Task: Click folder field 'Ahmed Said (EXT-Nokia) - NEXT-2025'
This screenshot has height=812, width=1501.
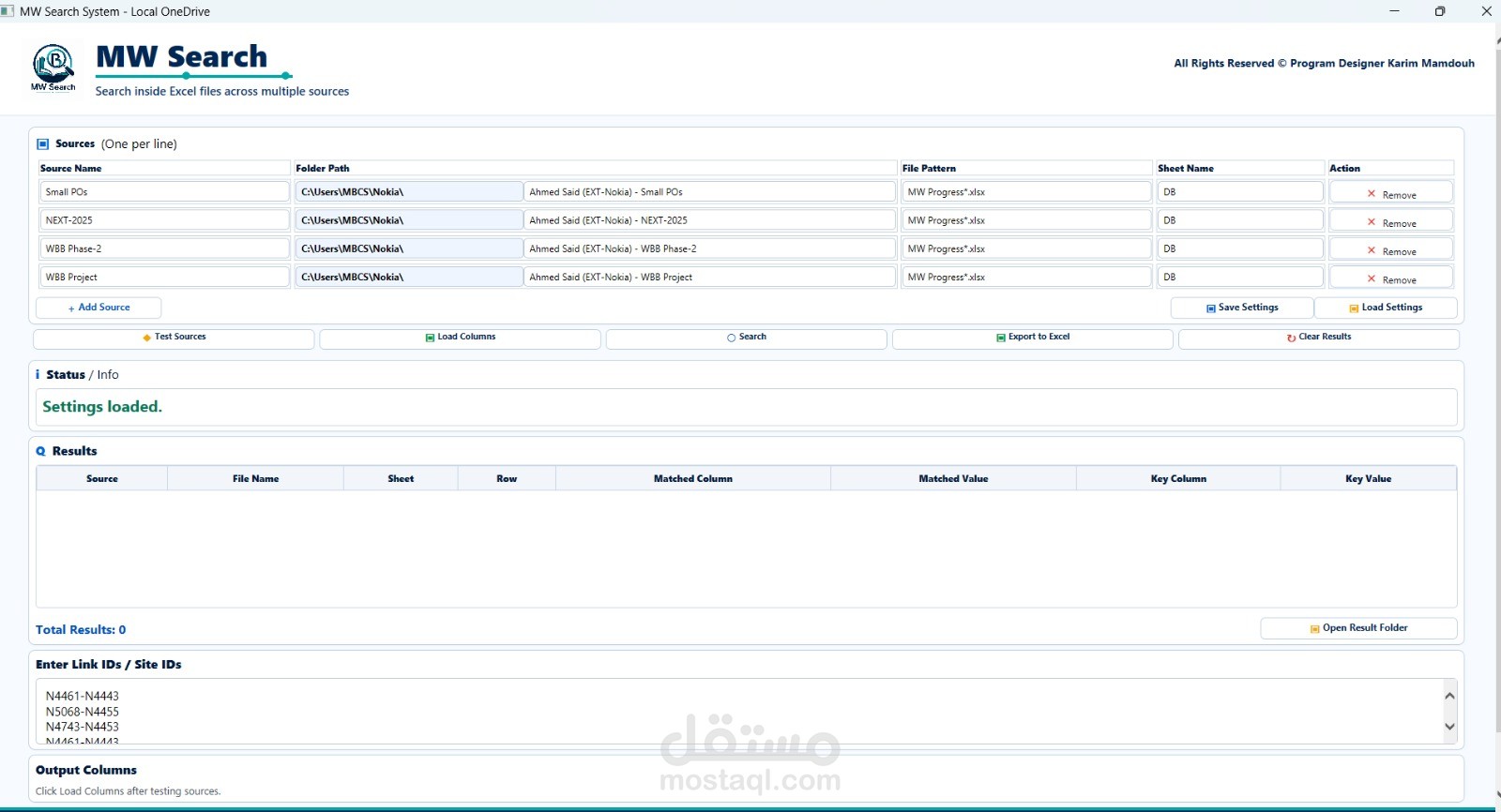Action: click(709, 220)
